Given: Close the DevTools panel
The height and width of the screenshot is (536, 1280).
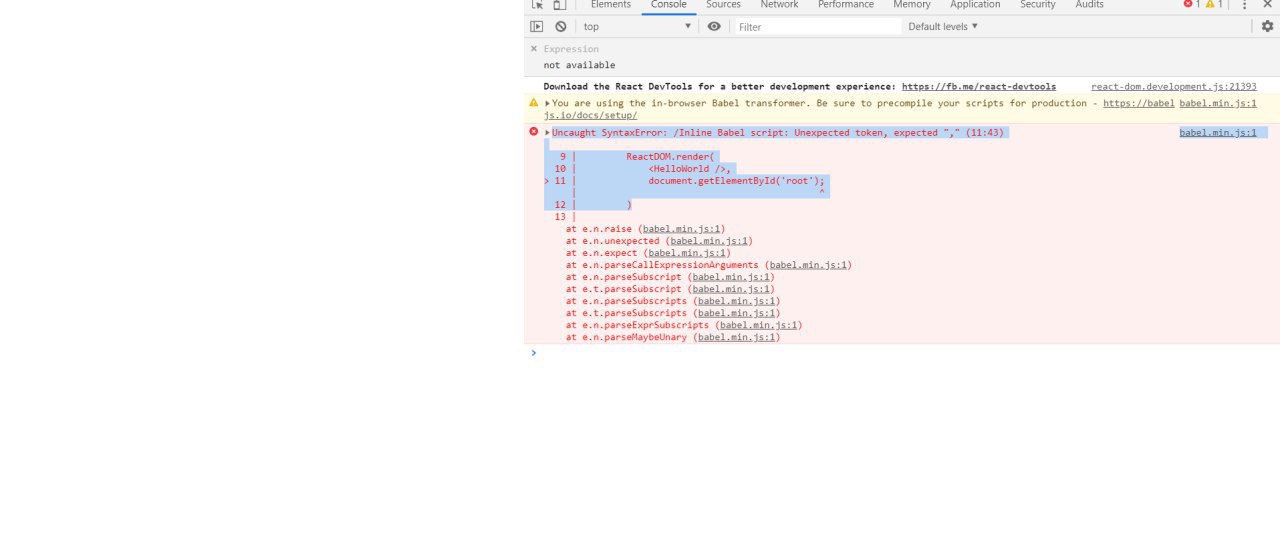Looking at the screenshot, I should coord(1267,5).
